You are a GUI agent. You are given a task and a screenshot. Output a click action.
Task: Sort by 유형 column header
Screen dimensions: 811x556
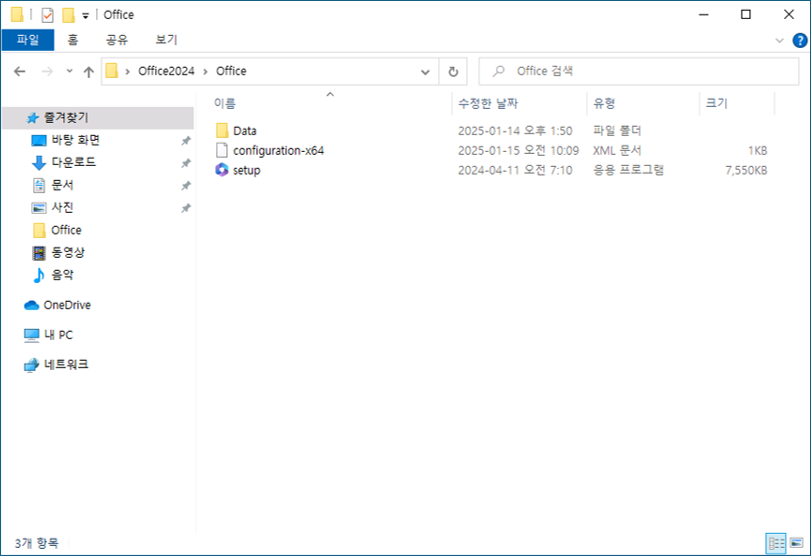click(604, 103)
